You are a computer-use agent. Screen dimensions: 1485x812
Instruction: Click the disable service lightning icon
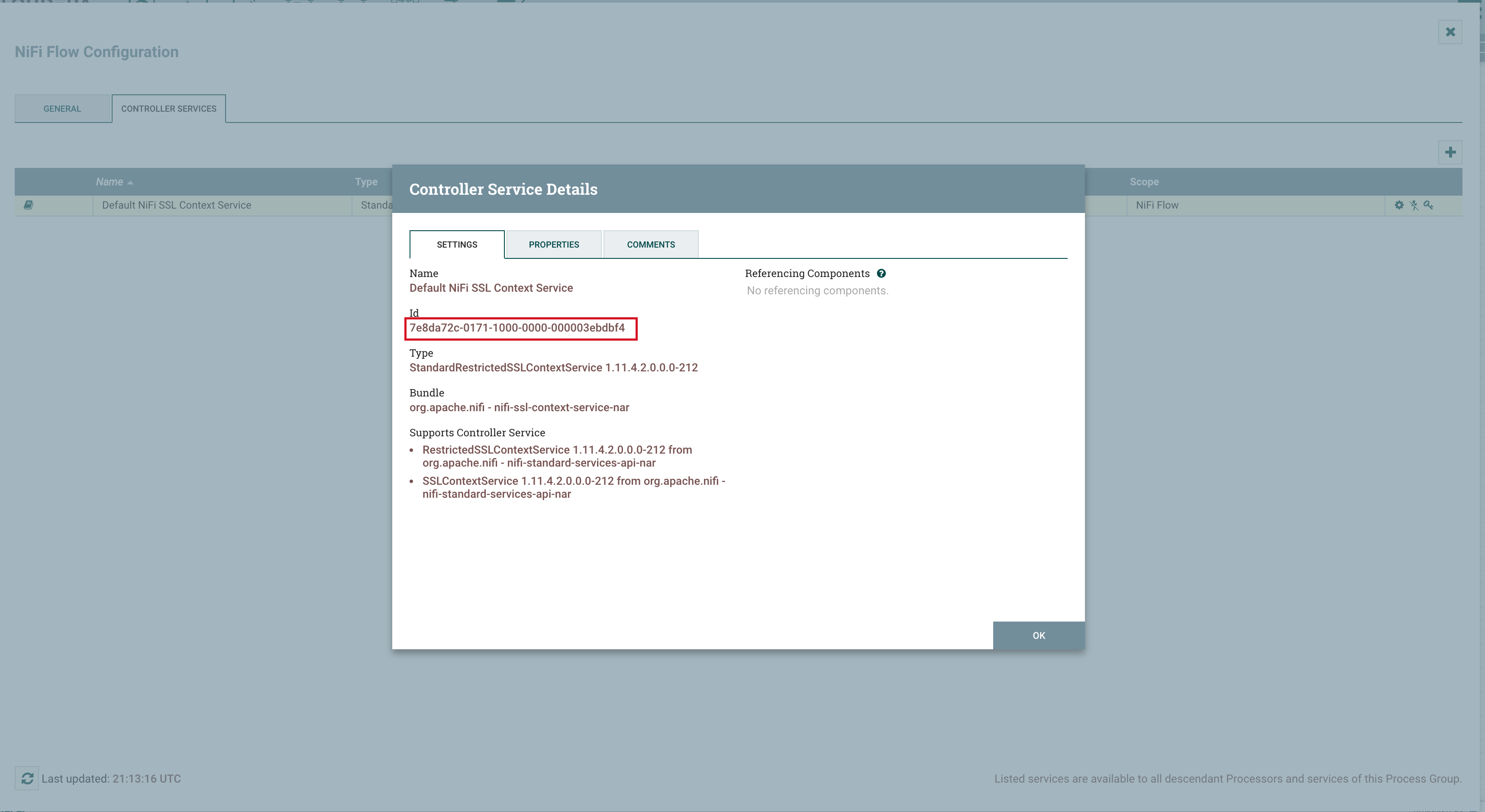(1414, 205)
